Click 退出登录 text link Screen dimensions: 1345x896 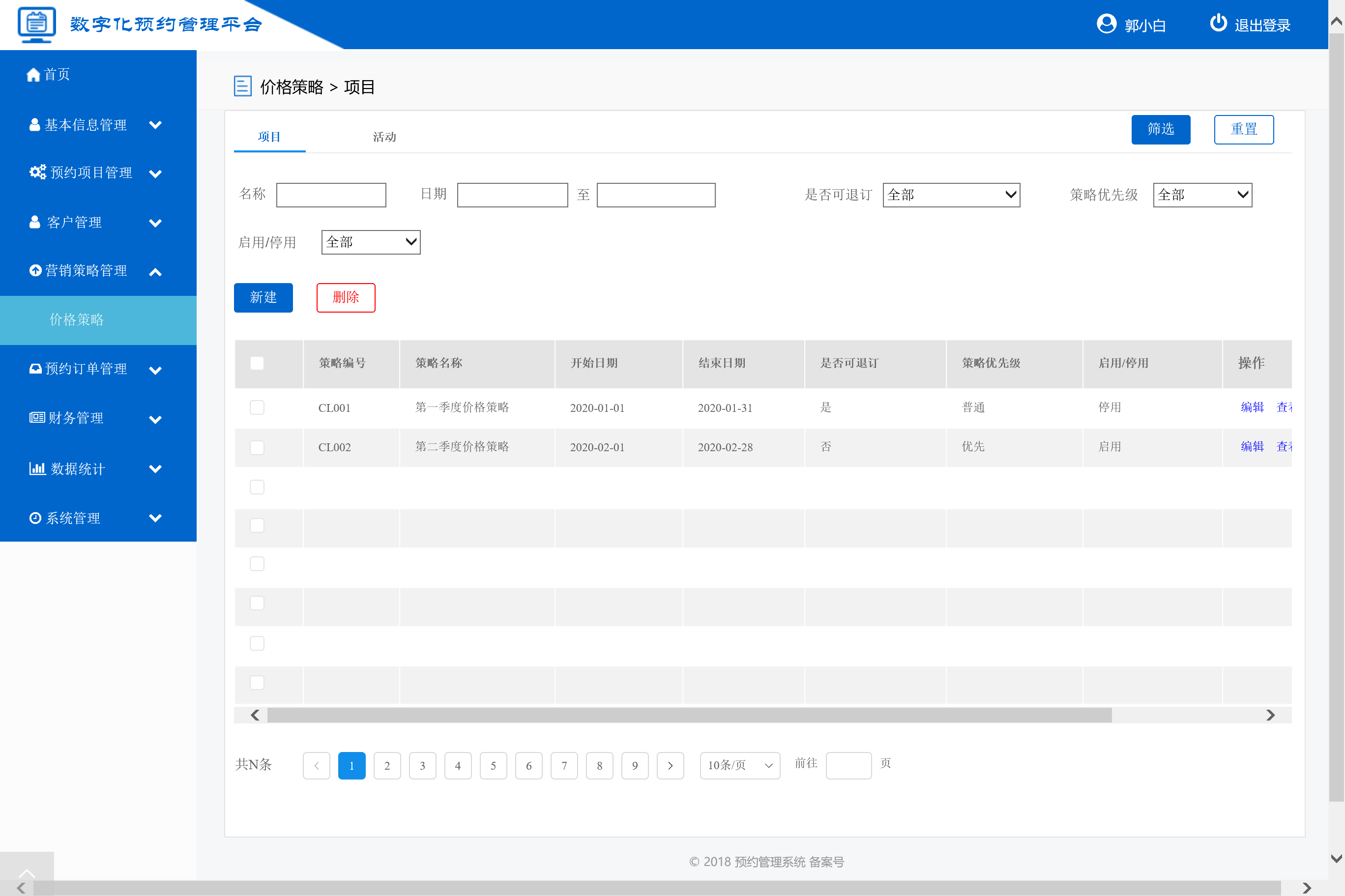click(x=1263, y=25)
